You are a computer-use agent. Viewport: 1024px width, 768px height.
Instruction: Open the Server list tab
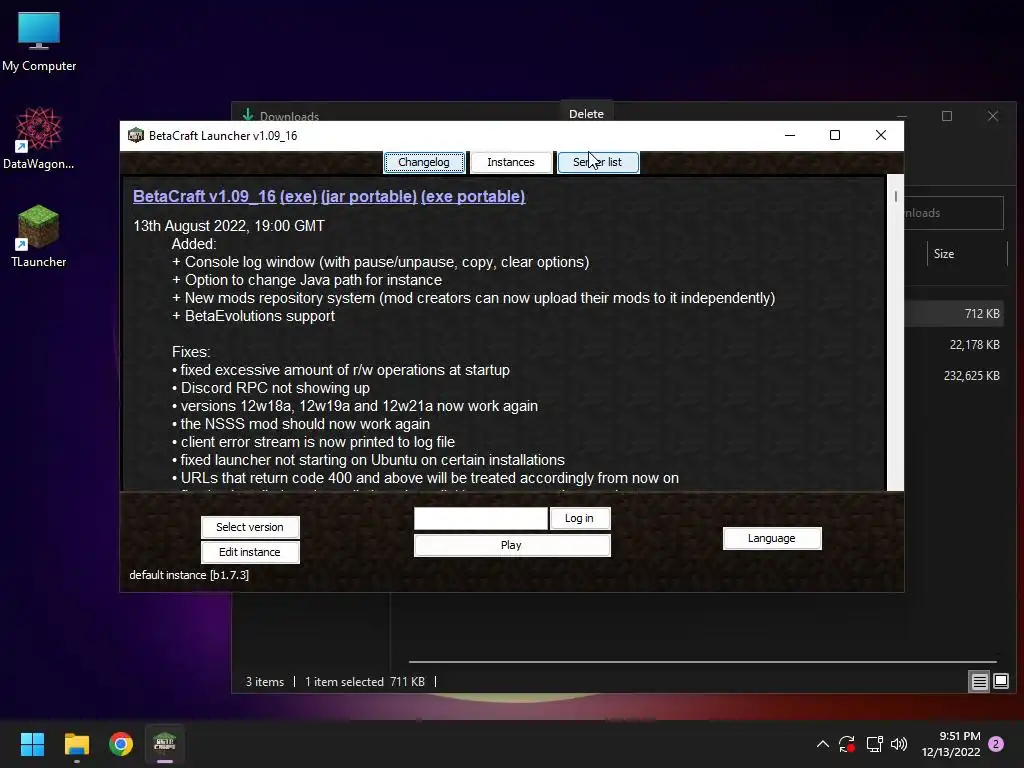(x=598, y=162)
